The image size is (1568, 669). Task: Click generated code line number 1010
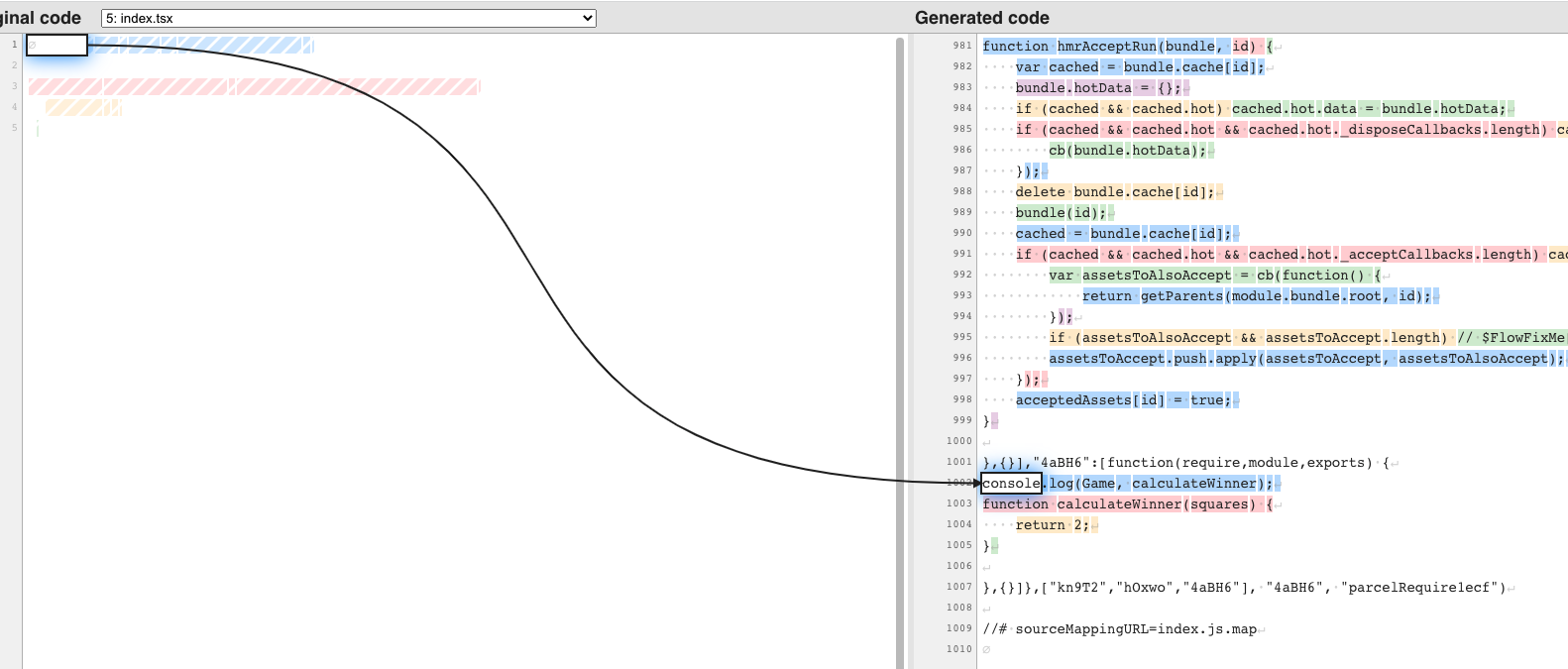(959, 649)
